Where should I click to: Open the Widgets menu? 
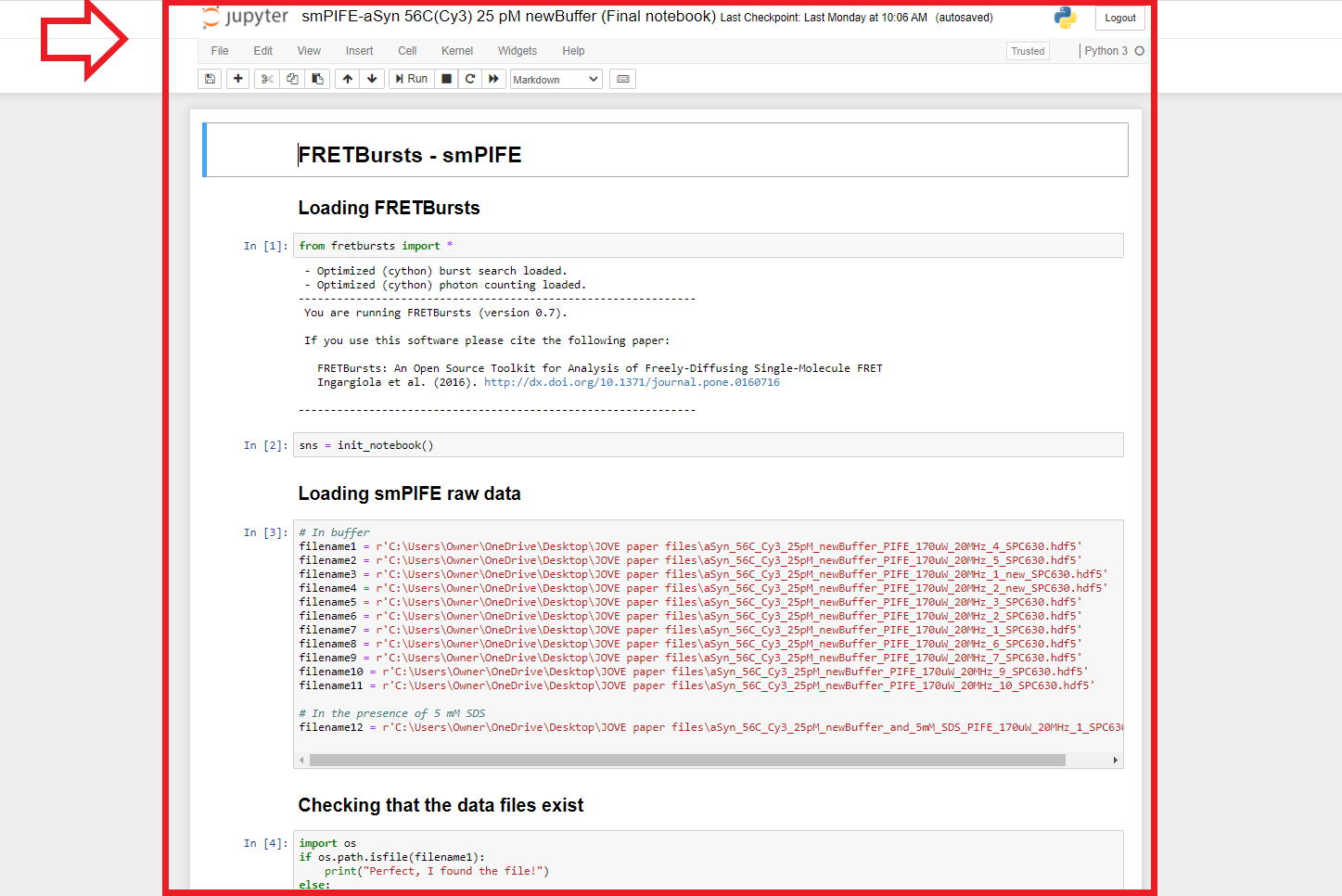(517, 51)
